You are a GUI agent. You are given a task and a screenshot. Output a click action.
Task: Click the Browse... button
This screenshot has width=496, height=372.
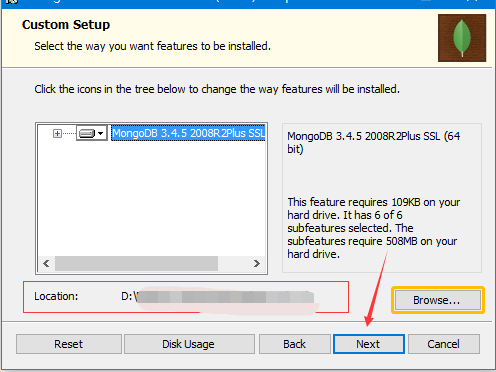tap(438, 300)
